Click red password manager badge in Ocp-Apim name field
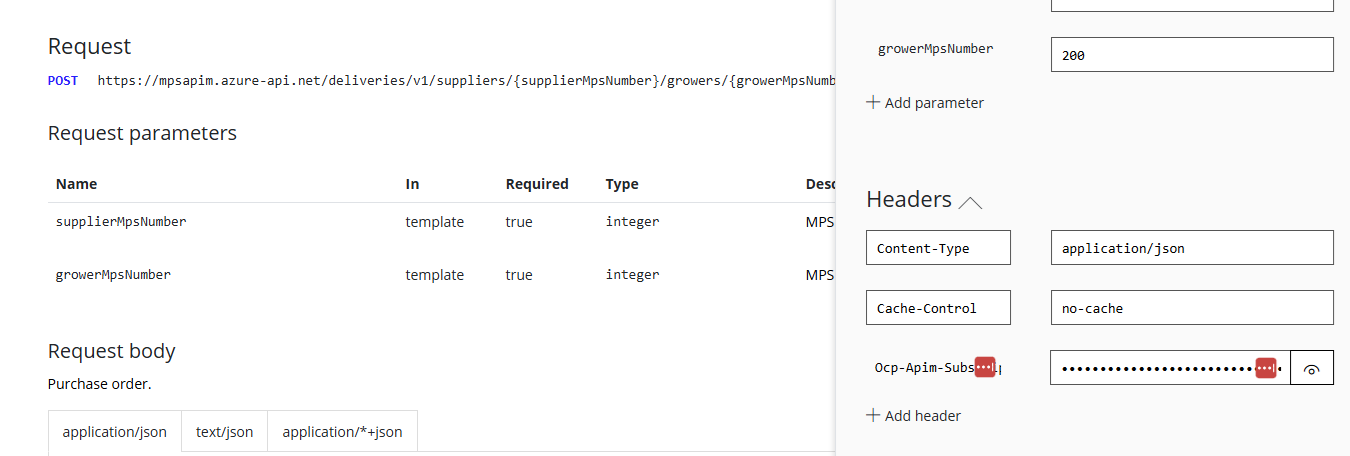The height and width of the screenshot is (456, 1350). point(985,367)
